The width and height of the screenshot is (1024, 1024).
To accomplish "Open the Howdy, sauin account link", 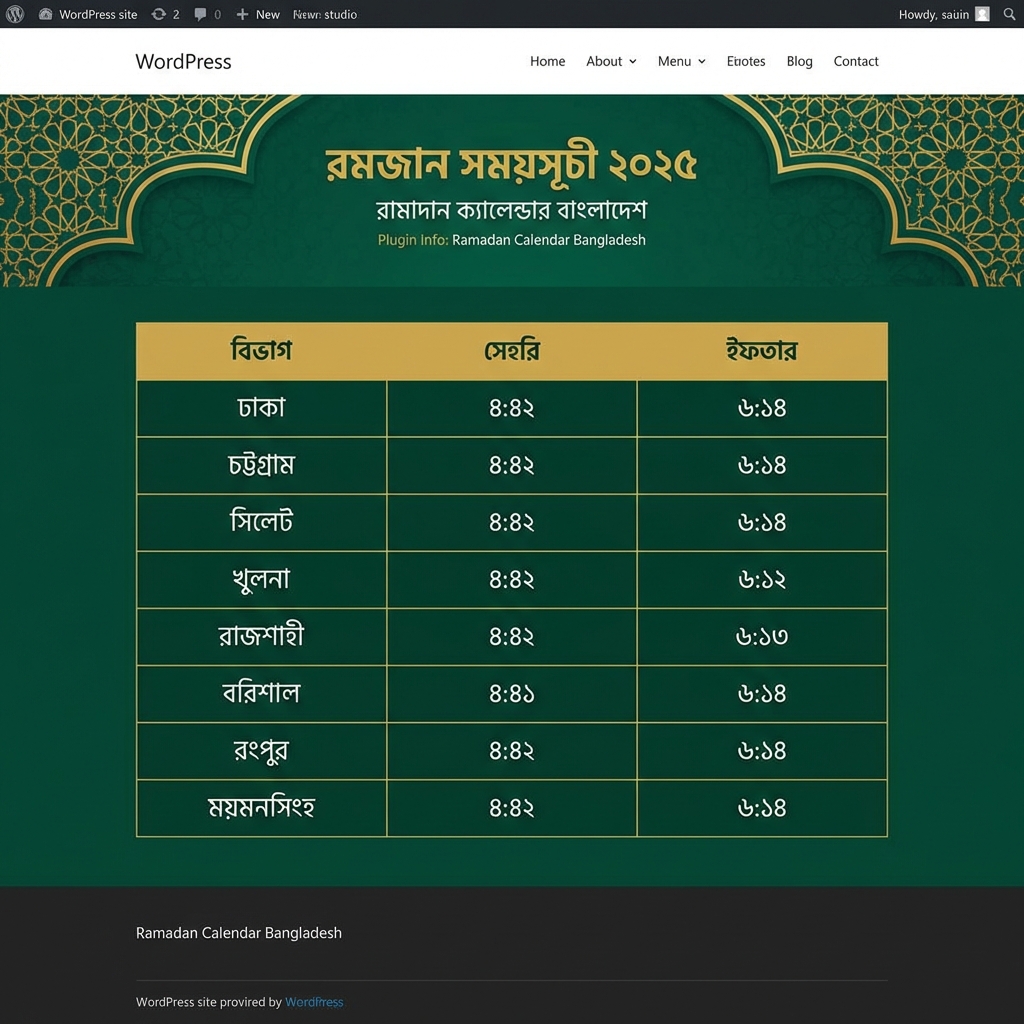I will [x=936, y=14].
